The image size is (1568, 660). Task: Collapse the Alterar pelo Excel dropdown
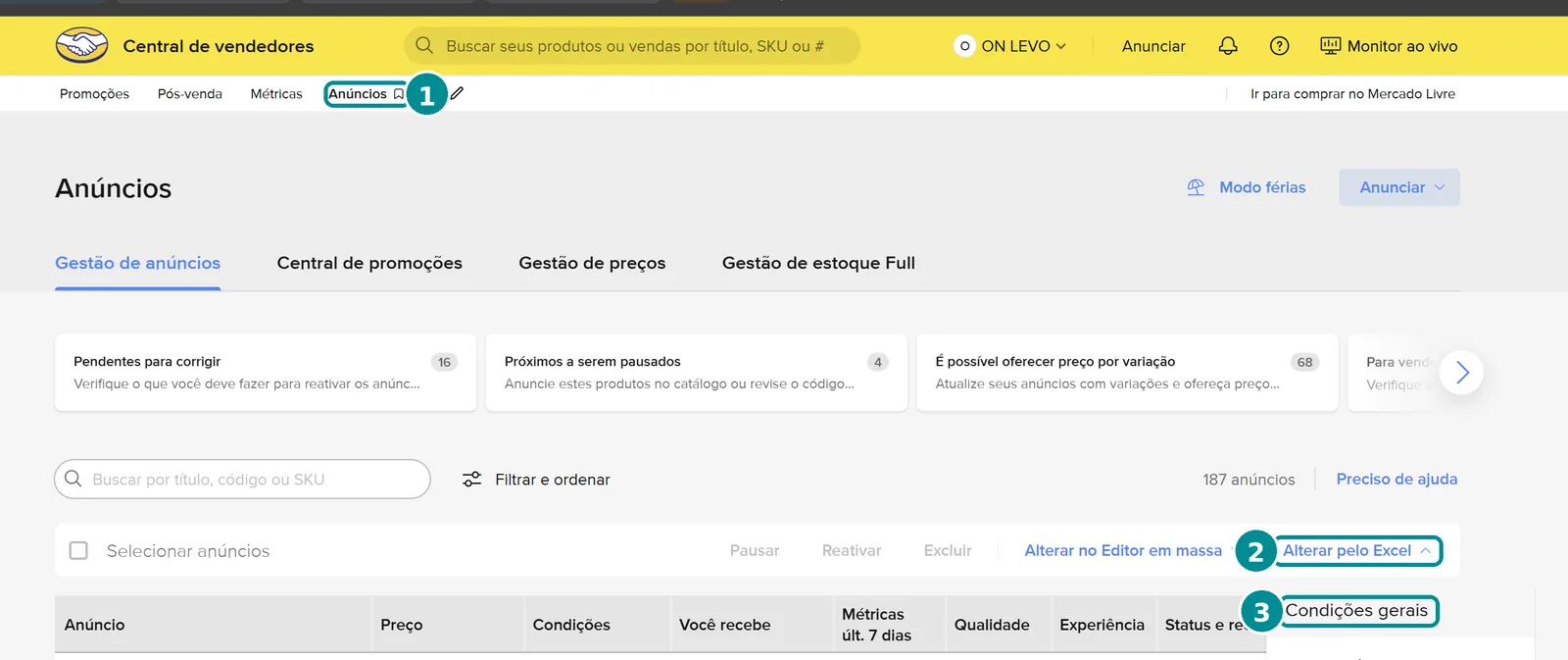click(x=1356, y=551)
